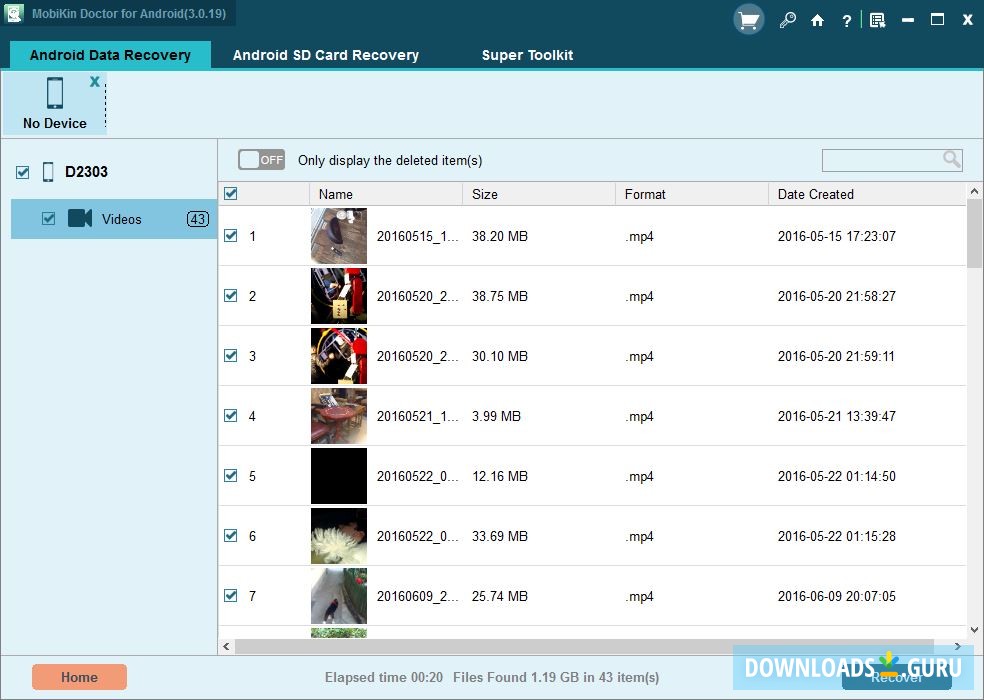Image resolution: width=984 pixels, height=700 pixels.
Task: Uncheck the select-all header checkbox
Action: point(231,194)
